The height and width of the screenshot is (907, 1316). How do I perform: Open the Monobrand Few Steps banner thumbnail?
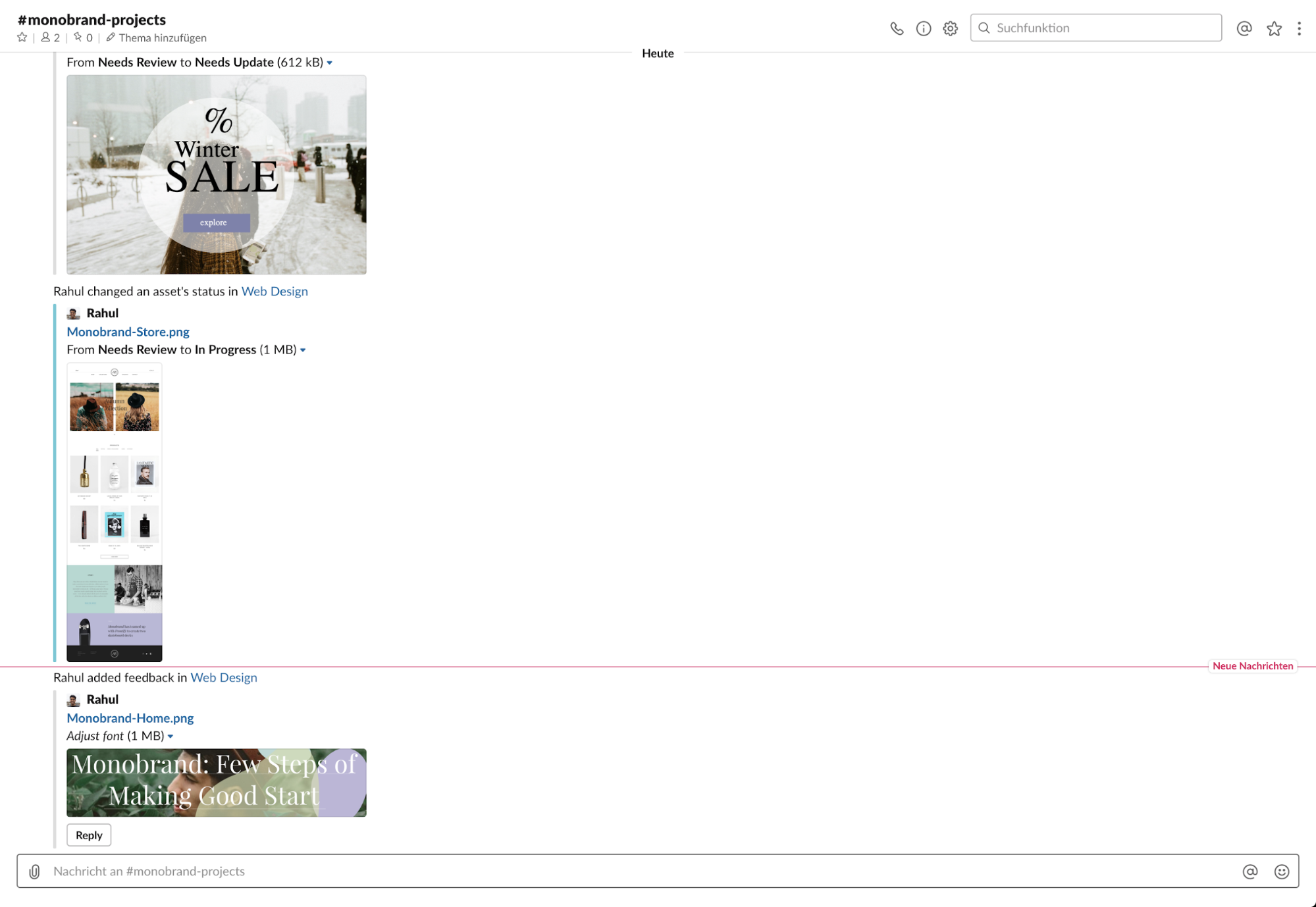(x=216, y=783)
